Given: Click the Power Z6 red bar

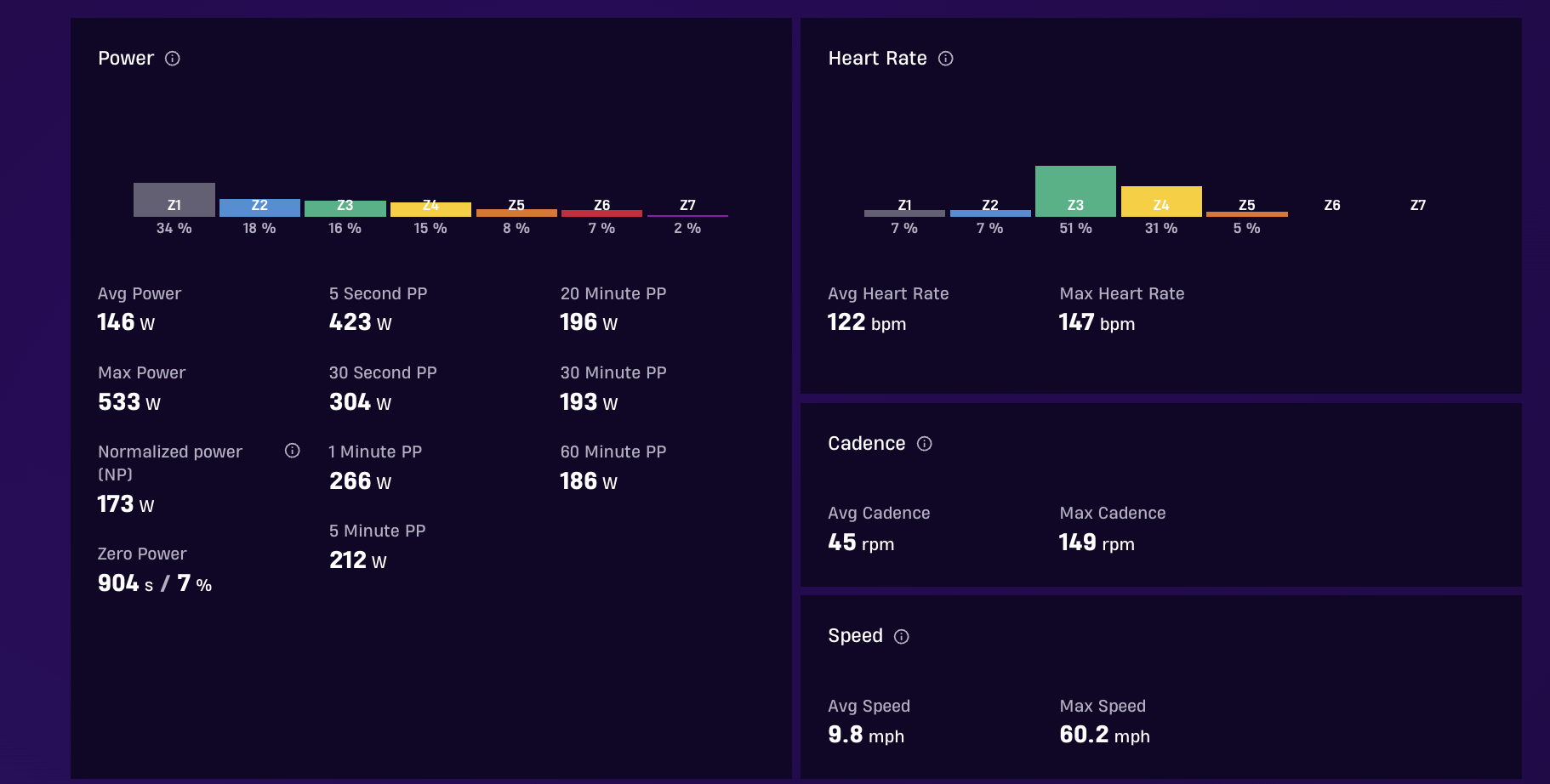Looking at the screenshot, I should 601,213.
